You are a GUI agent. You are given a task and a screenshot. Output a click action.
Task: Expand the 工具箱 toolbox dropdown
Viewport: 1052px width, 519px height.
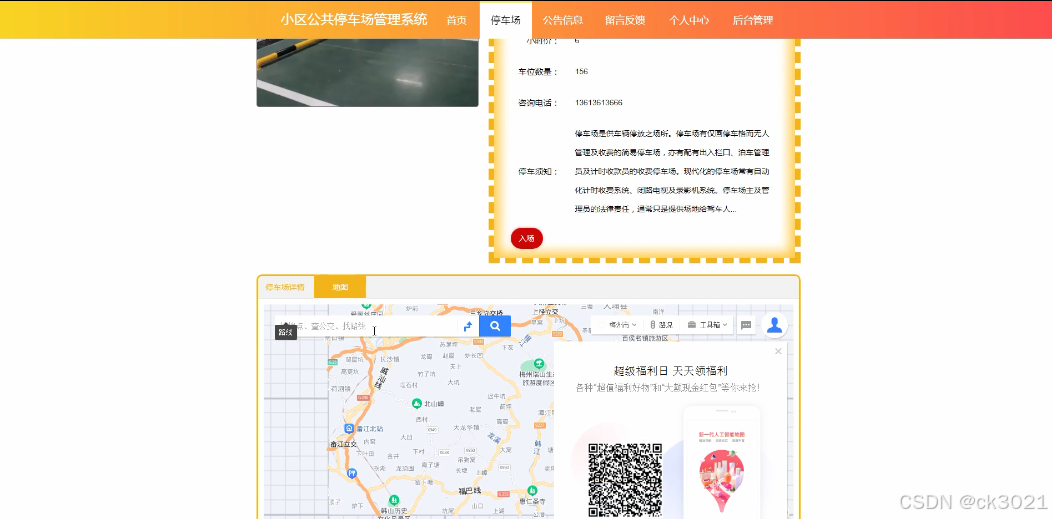coord(708,325)
